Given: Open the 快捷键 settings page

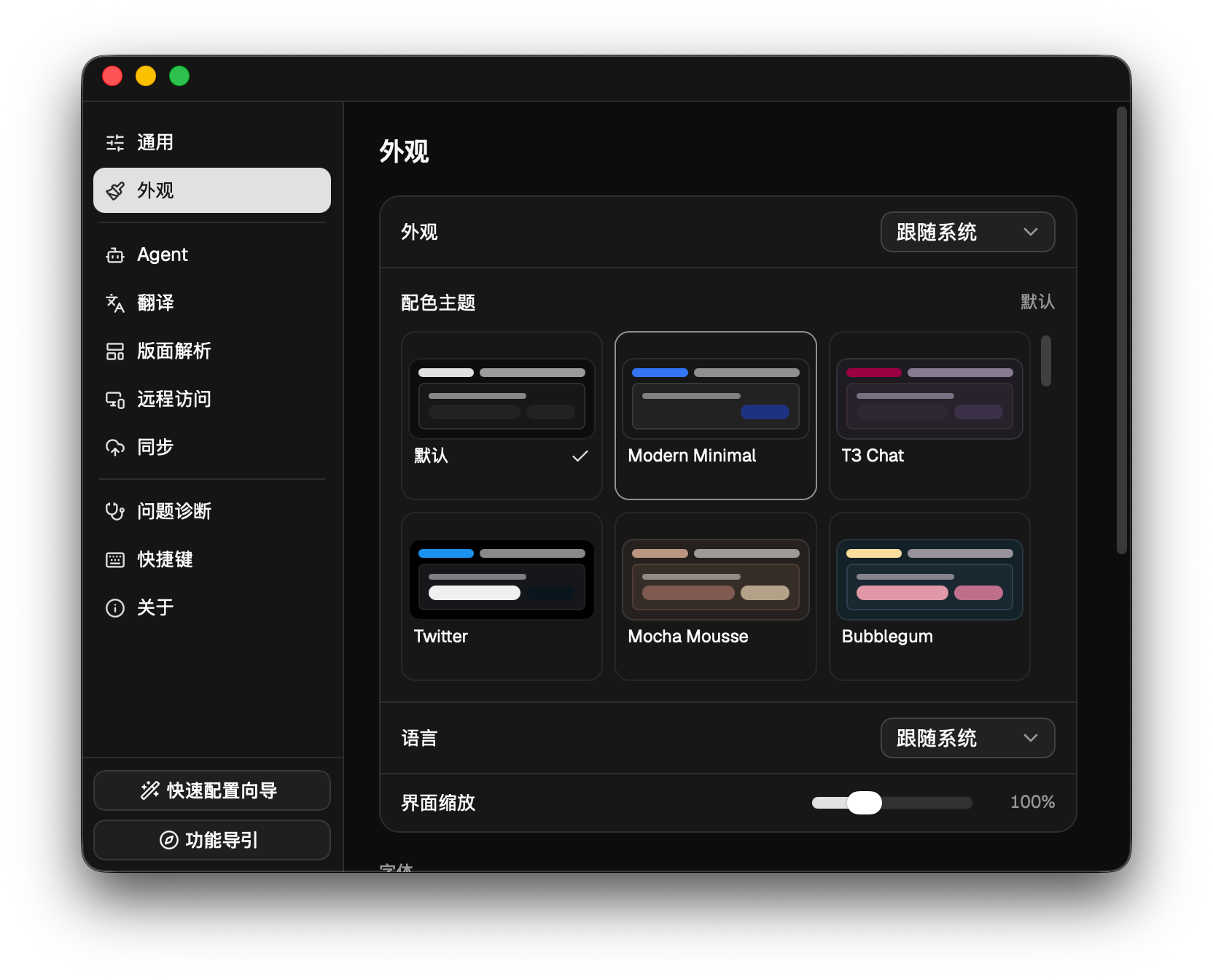Looking at the screenshot, I should [212, 560].
